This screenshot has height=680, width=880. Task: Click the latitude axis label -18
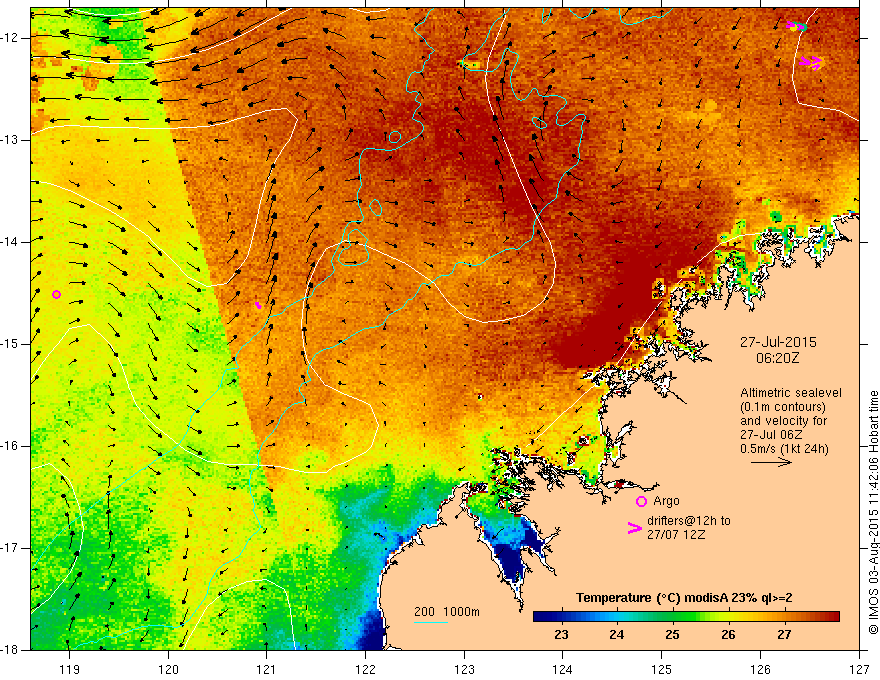(10, 650)
